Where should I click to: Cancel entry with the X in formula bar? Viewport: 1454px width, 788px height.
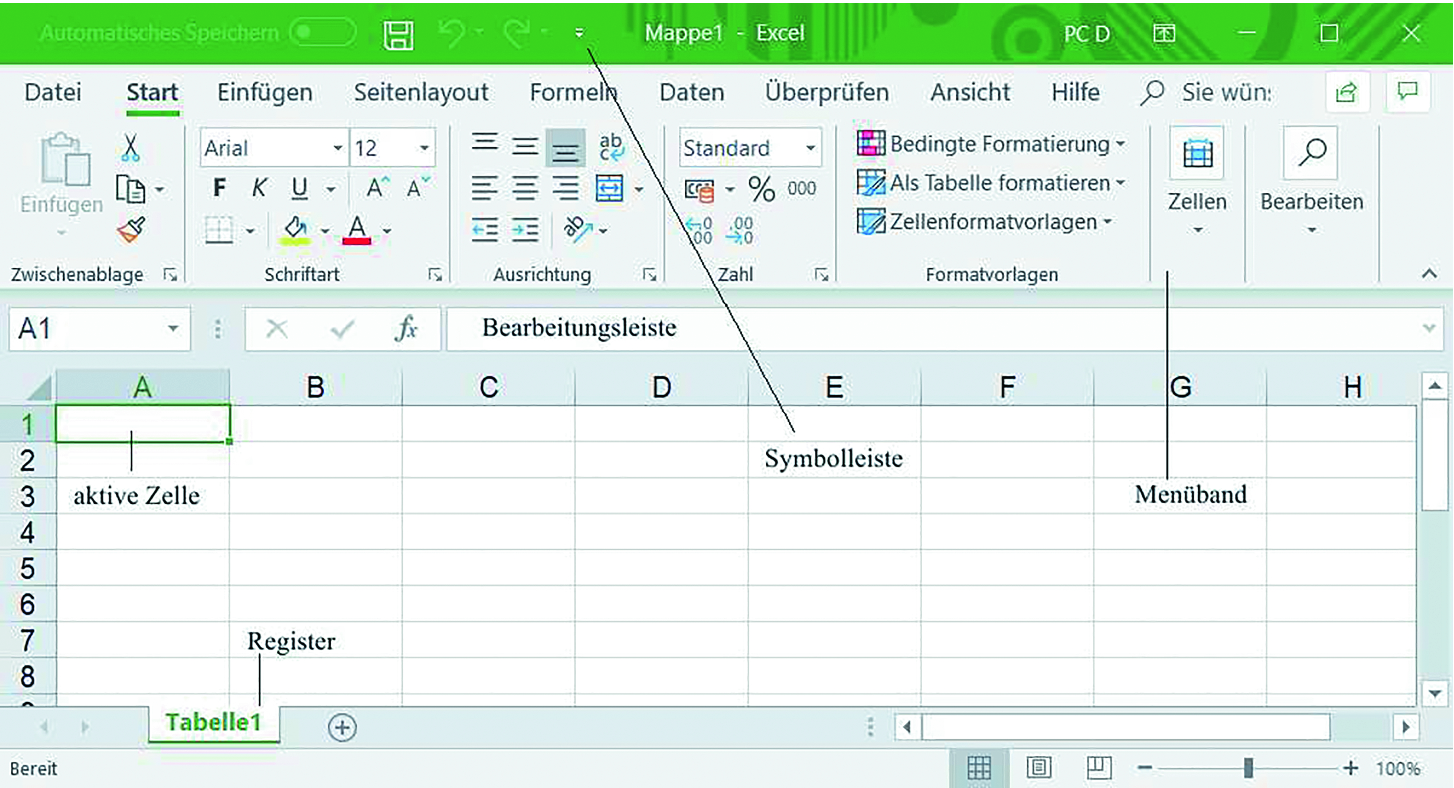click(x=277, y=329)
